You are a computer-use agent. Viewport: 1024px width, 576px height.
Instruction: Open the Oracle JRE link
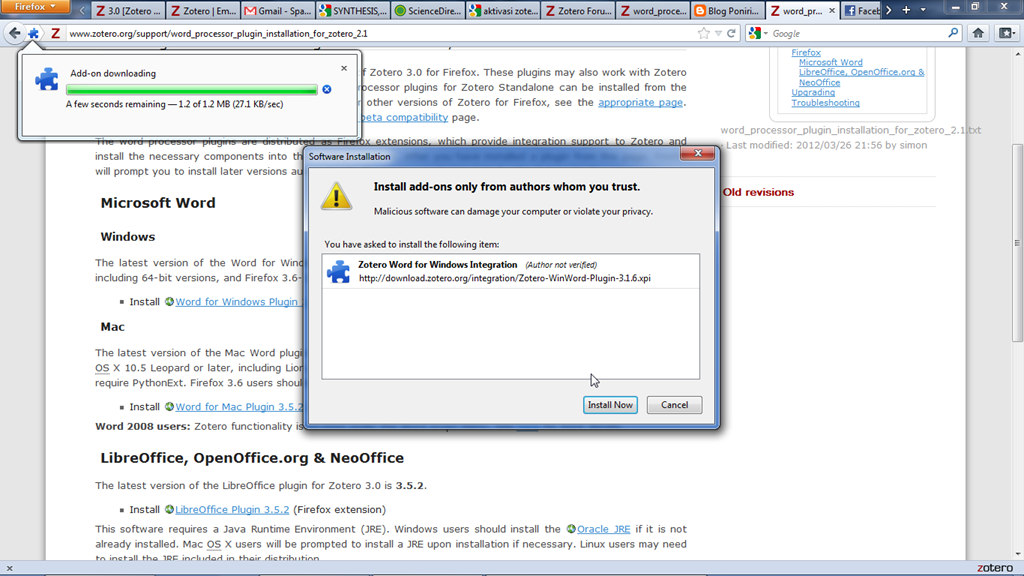point(603,529)
